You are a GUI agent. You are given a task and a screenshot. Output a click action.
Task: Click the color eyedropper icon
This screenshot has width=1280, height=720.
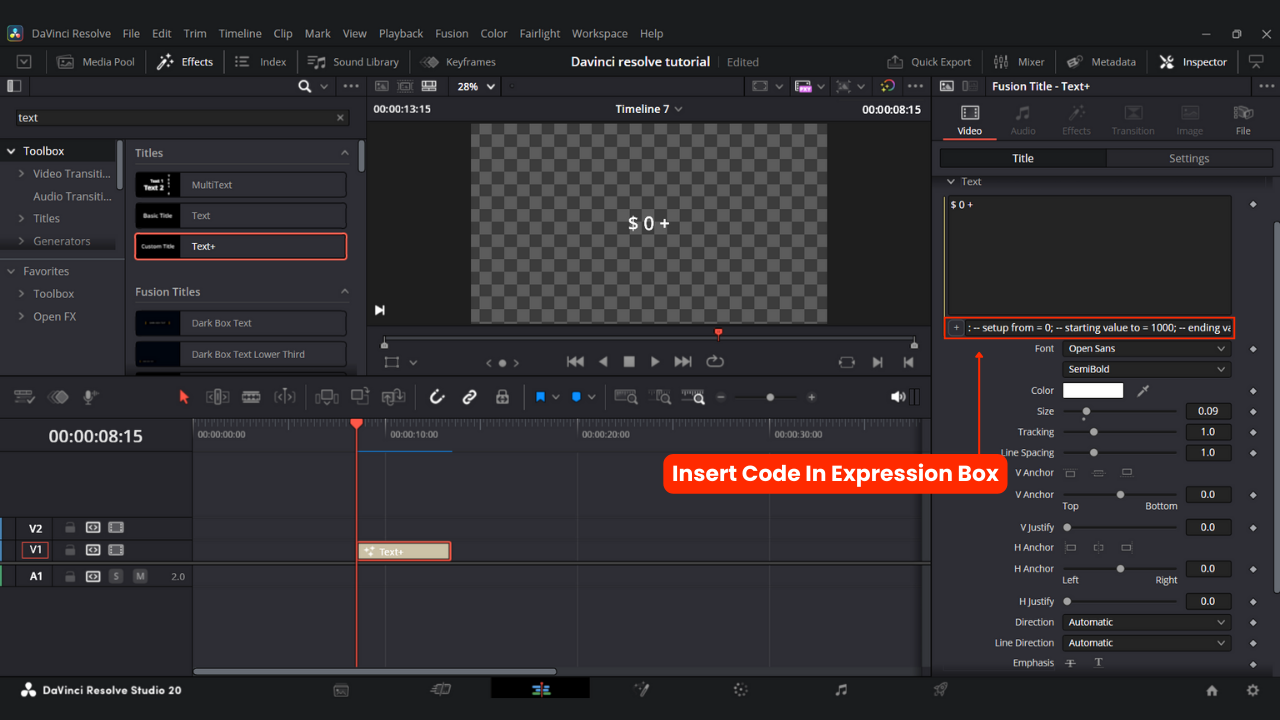1143,391
